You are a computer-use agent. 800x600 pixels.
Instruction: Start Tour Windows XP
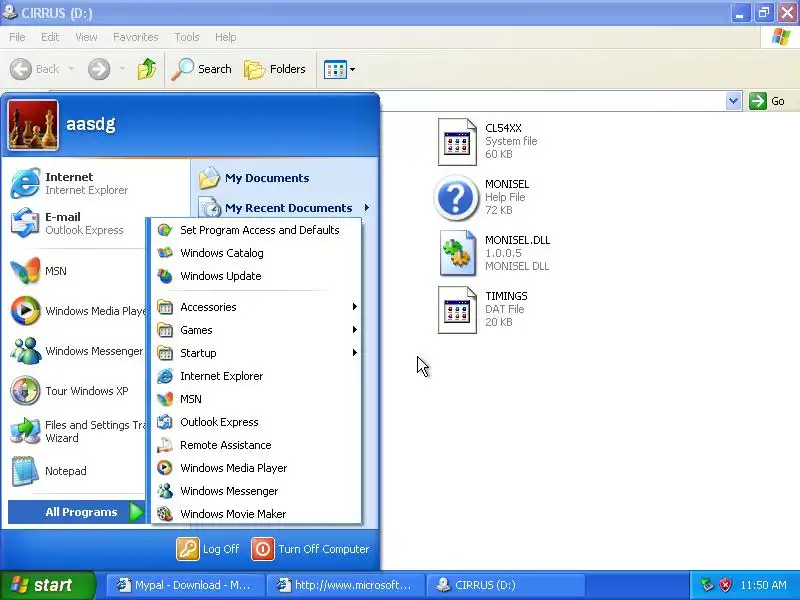point(77,391)
